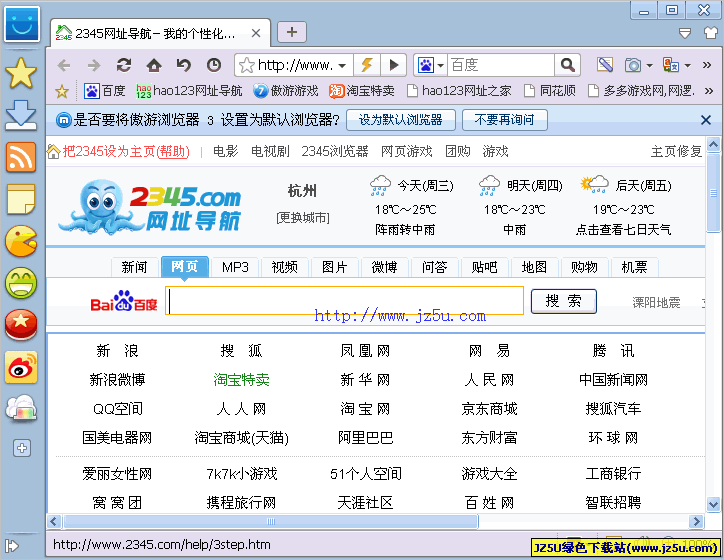Open the 淘宝特卖 green link

(241, 379)
